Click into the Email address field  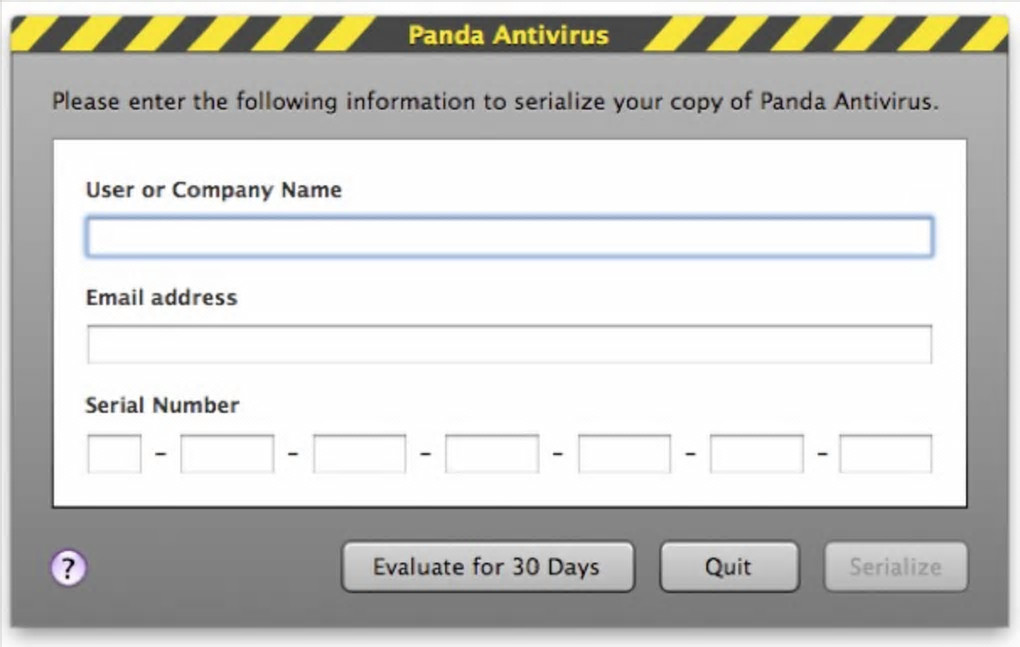pyautogui.click(x=509, y=344)
